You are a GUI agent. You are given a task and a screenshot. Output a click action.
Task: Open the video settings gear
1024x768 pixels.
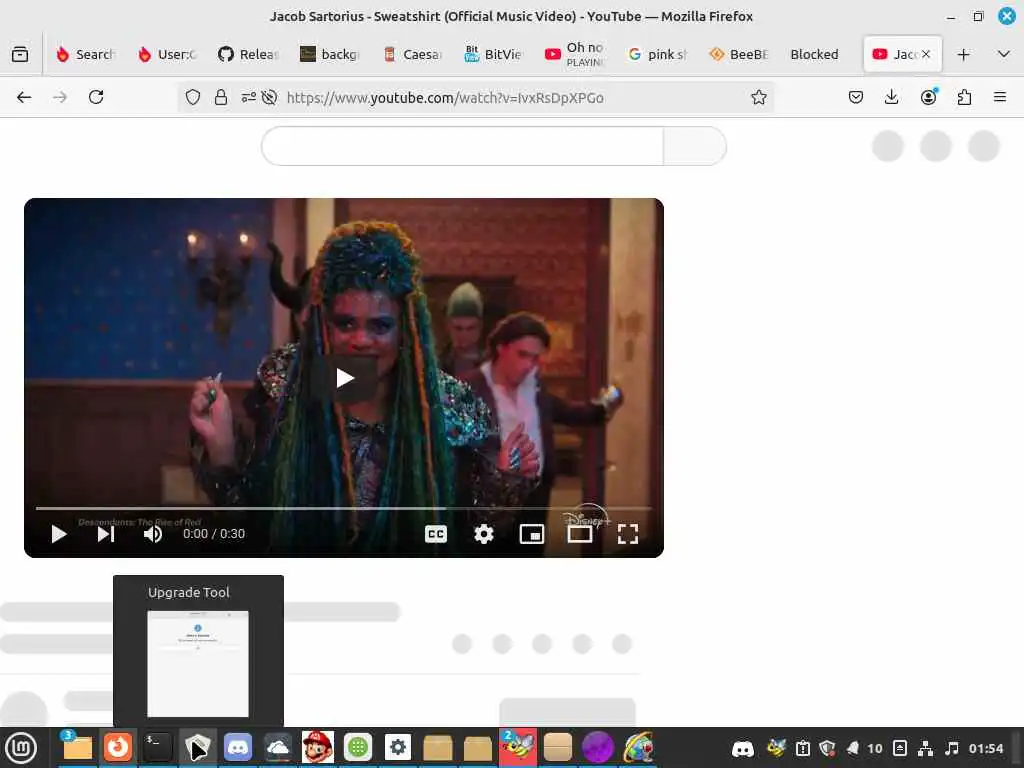(x=484, y=534)
